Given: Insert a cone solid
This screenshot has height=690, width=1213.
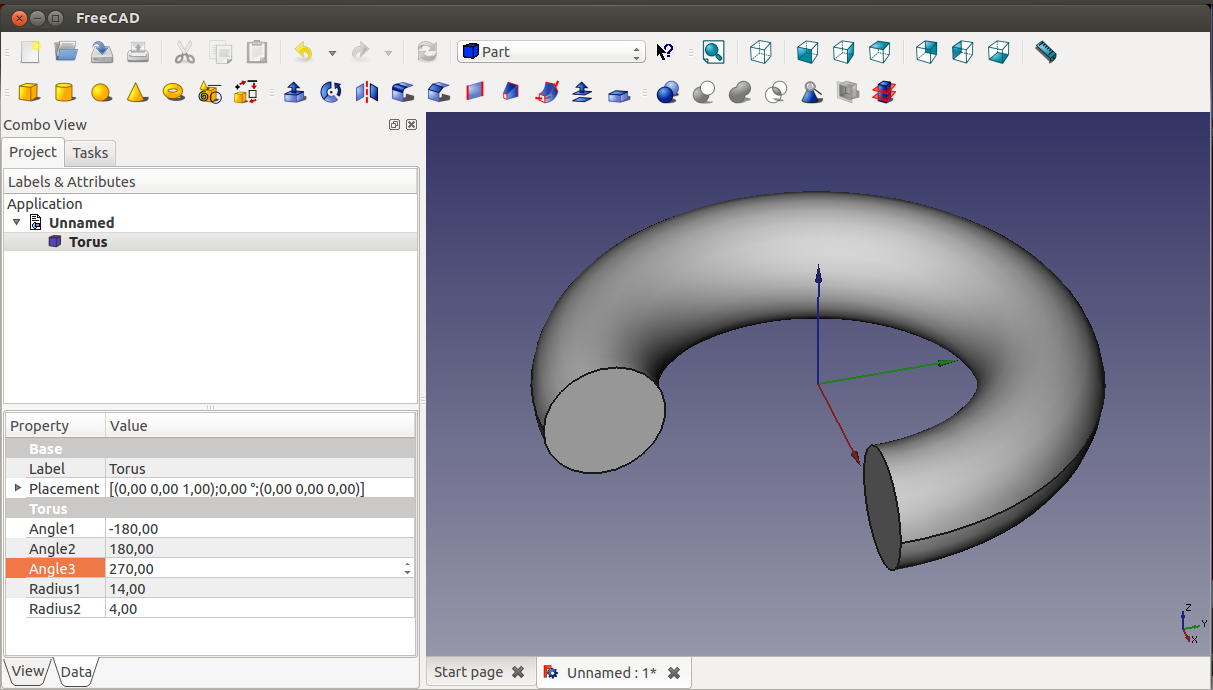Looking at the screenshot, I should point(137,92).
